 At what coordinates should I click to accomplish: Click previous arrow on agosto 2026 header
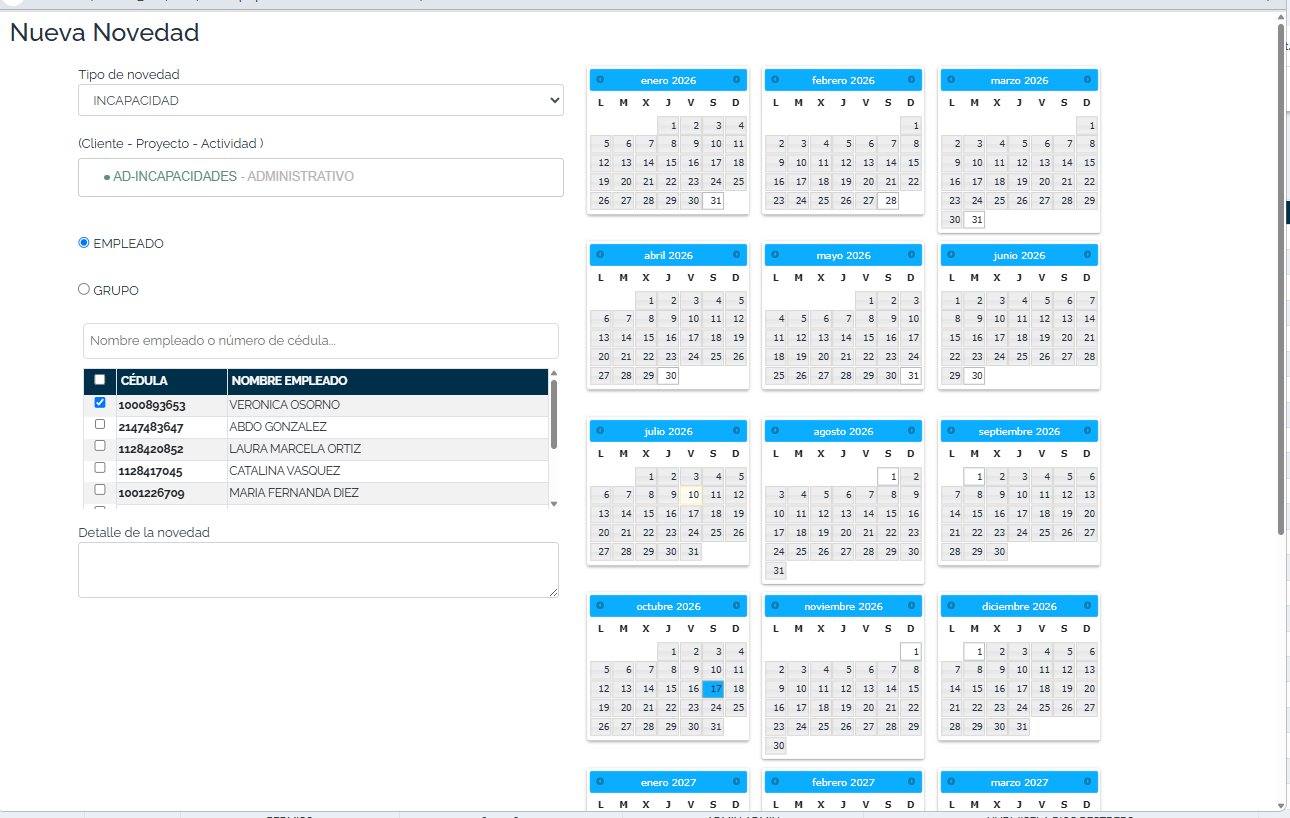tap(775, 431)
